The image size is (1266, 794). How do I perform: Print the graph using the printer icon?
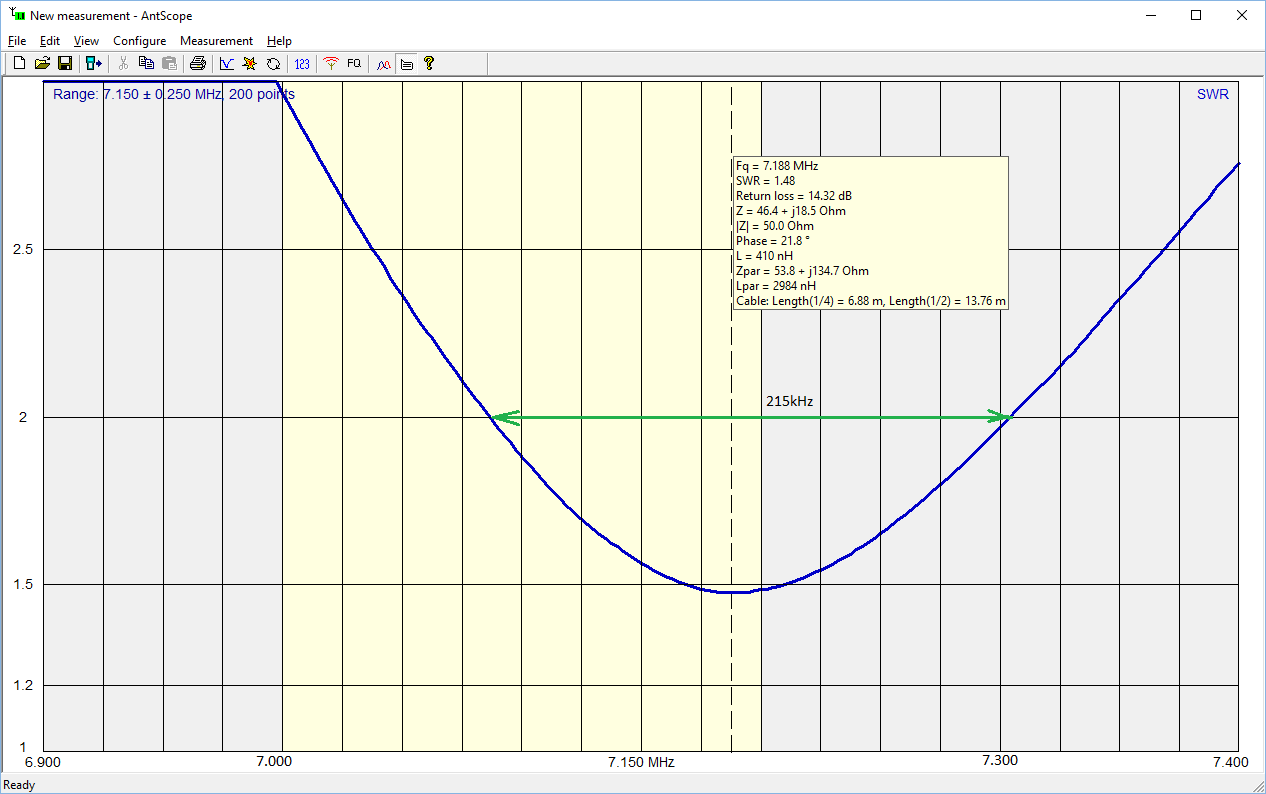[x=198, y=64]
